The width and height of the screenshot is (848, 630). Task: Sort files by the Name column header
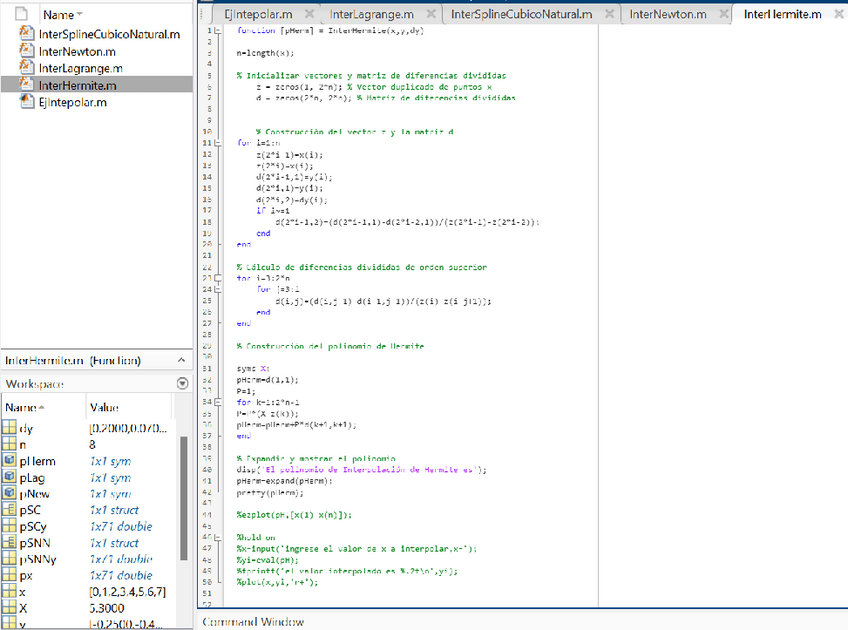pos(60,15)
